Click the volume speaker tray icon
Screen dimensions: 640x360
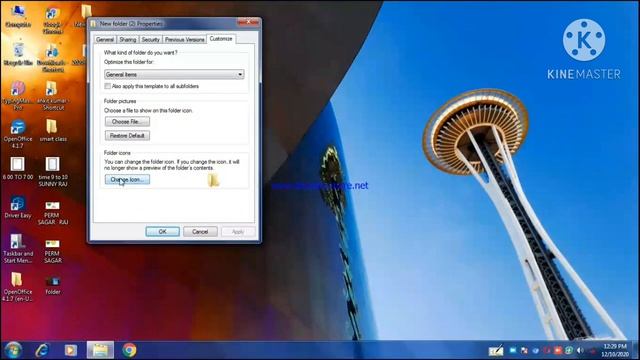(x=580, y=351)
